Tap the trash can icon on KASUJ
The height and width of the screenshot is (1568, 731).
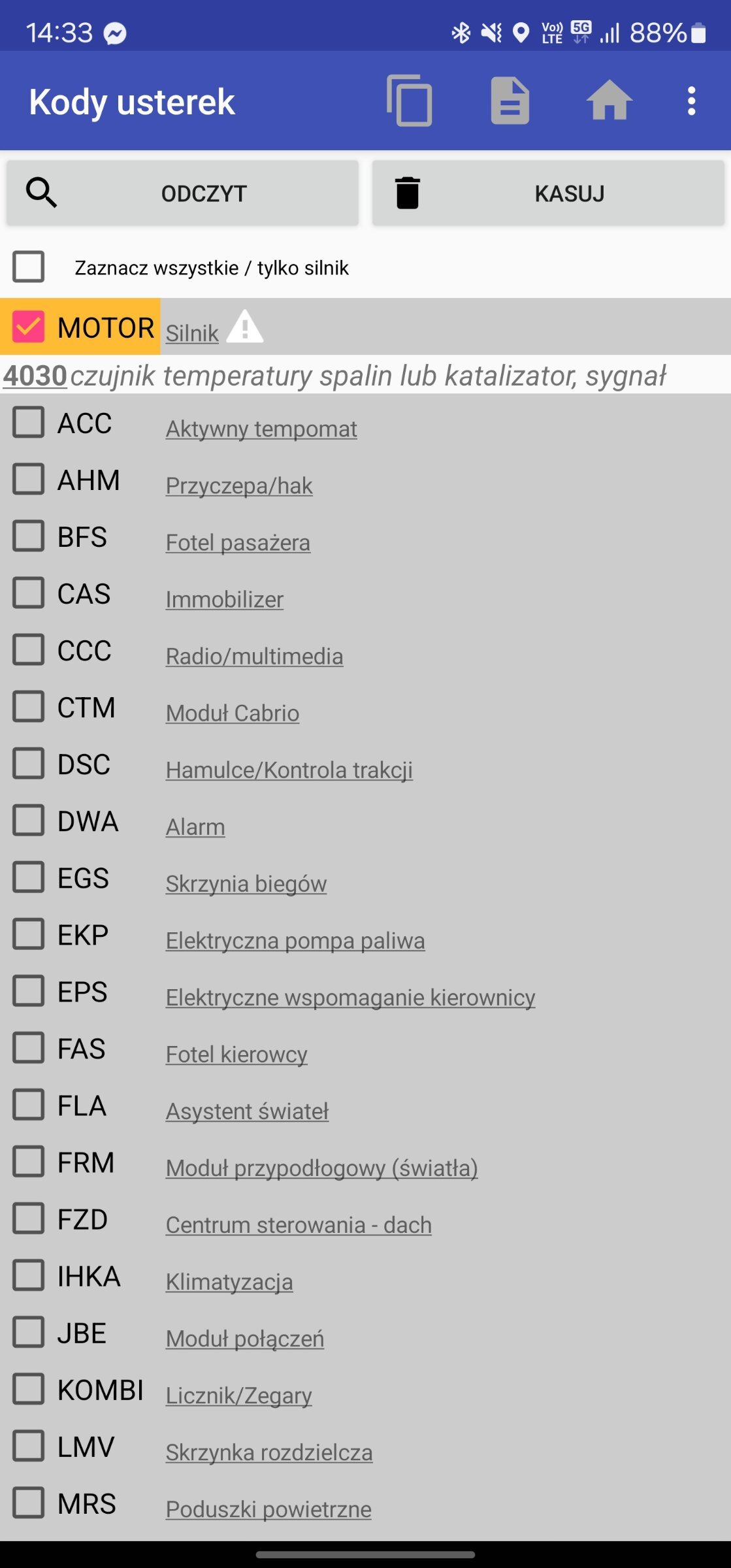(x=407, y=193)
